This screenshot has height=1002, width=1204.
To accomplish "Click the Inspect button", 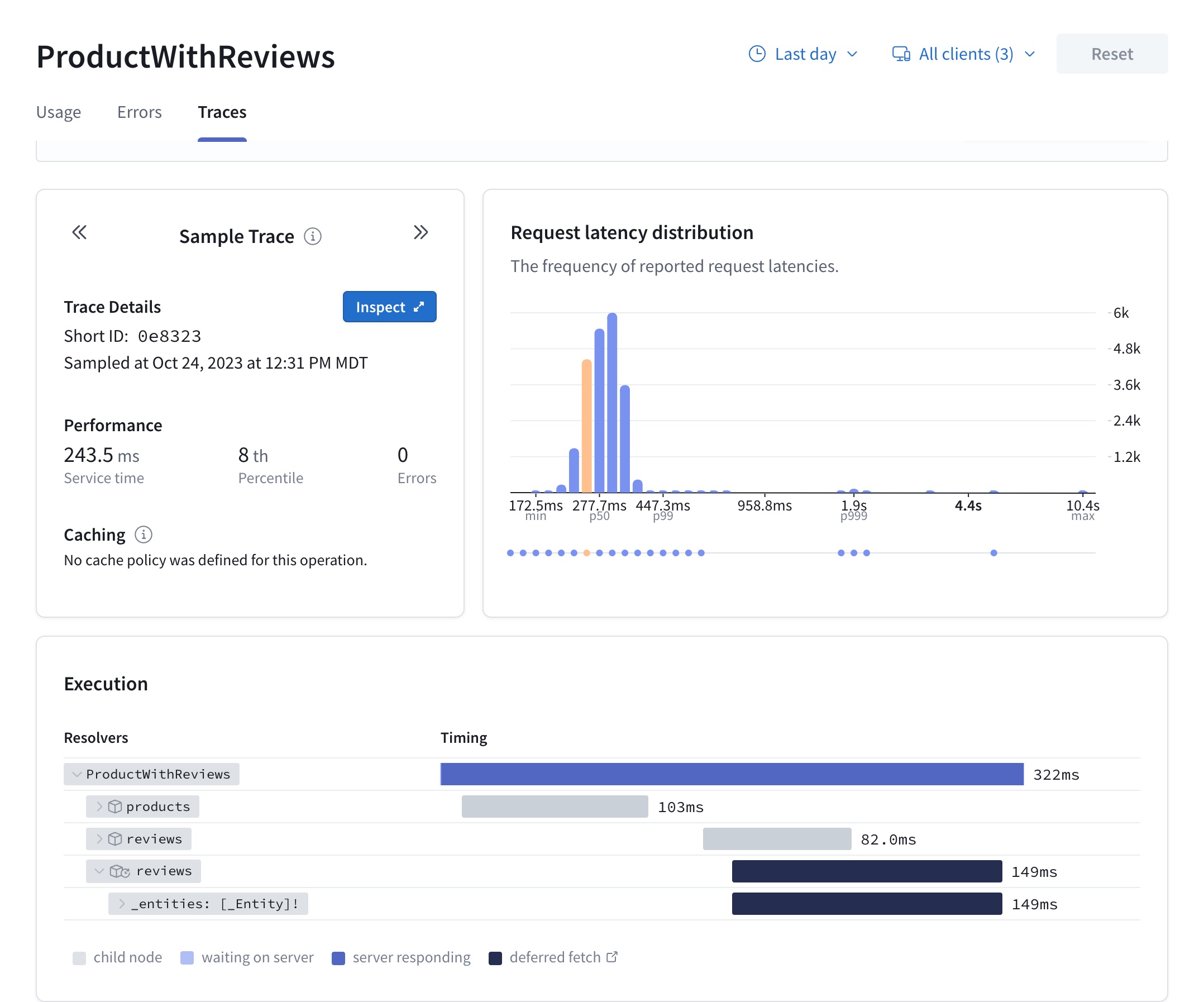I will pos(389,307).
